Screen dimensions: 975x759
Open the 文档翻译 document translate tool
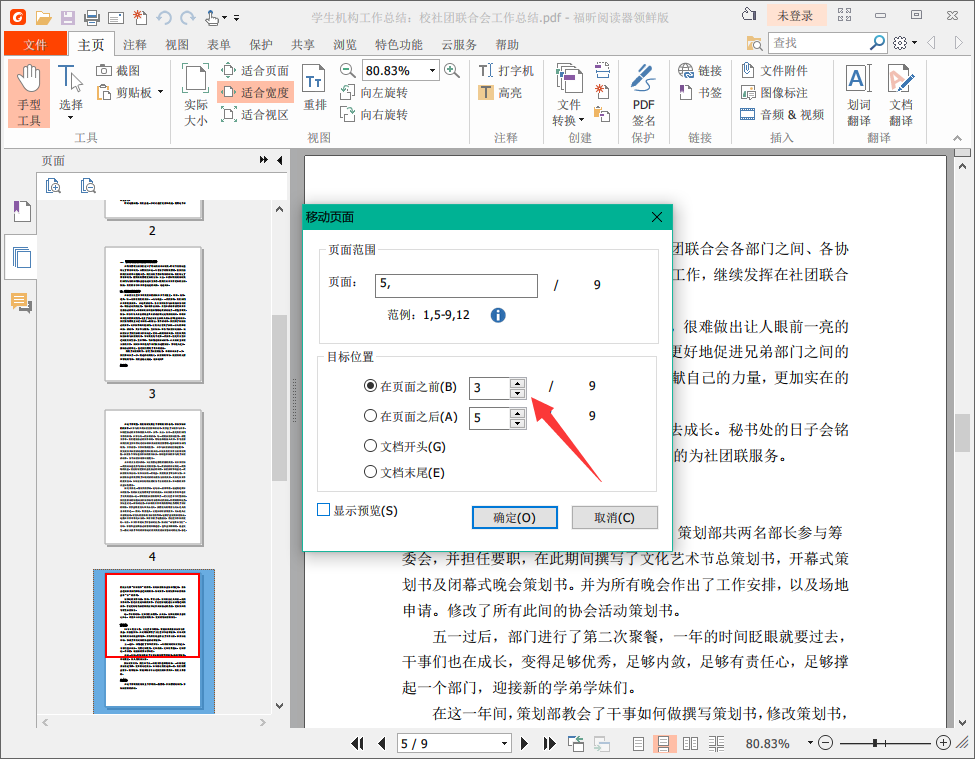(x=900, y=95)
